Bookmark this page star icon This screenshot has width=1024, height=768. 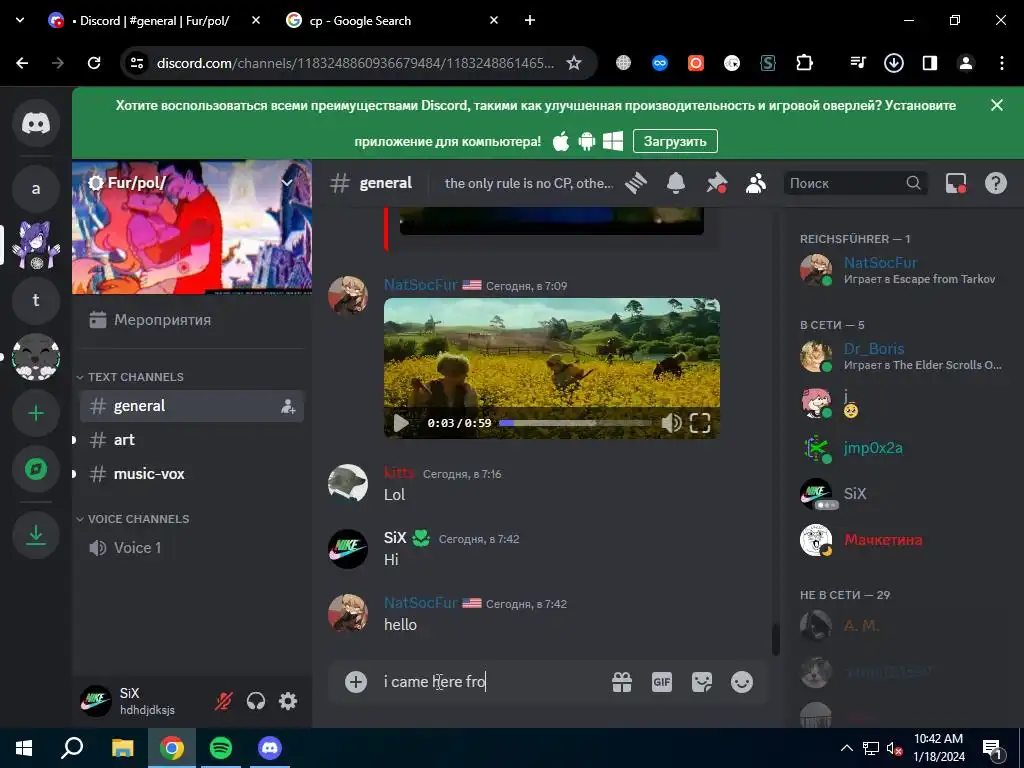coord(573,63)
